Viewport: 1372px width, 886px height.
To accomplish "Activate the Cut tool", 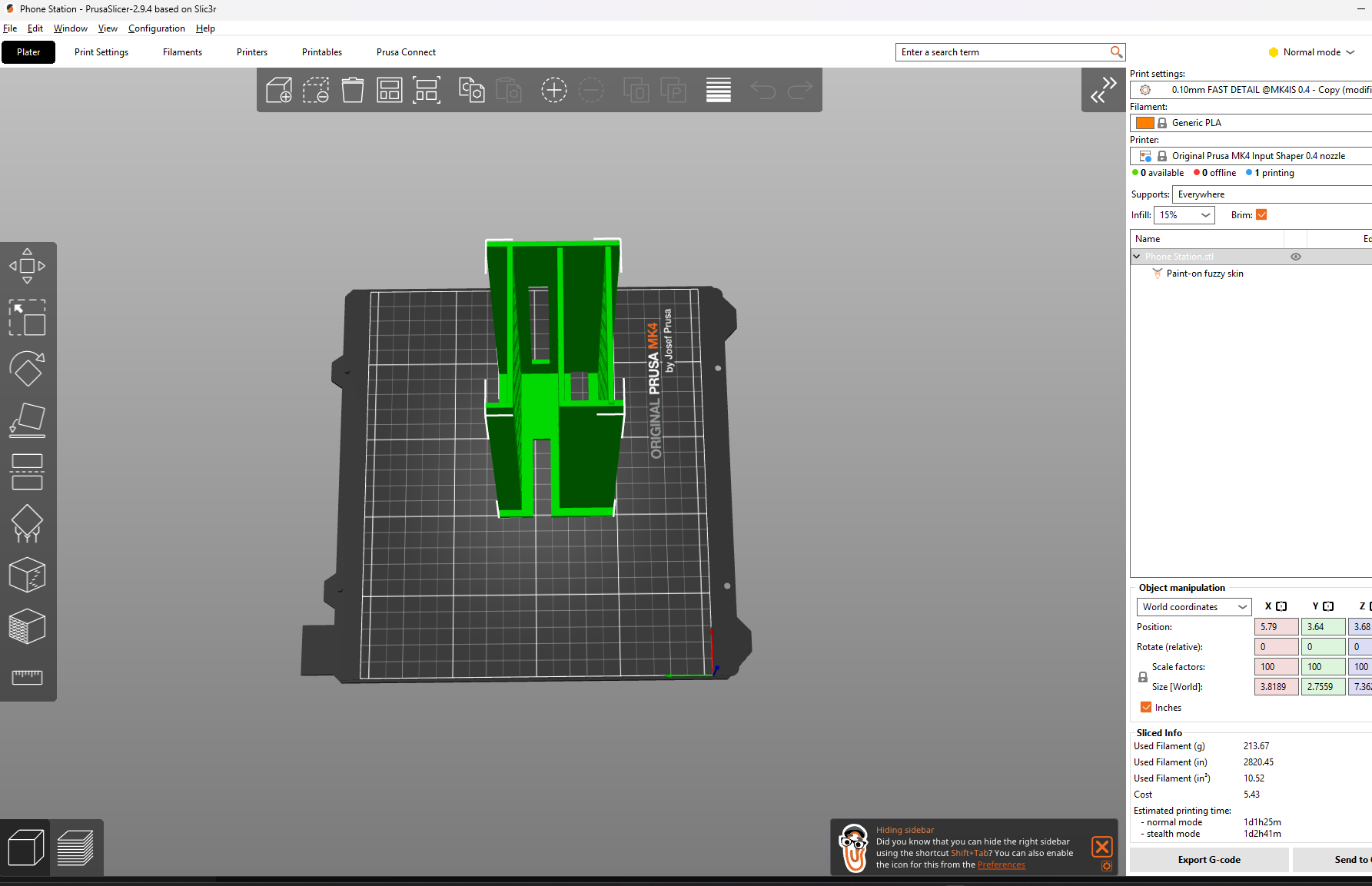I will tap(27, 472).
